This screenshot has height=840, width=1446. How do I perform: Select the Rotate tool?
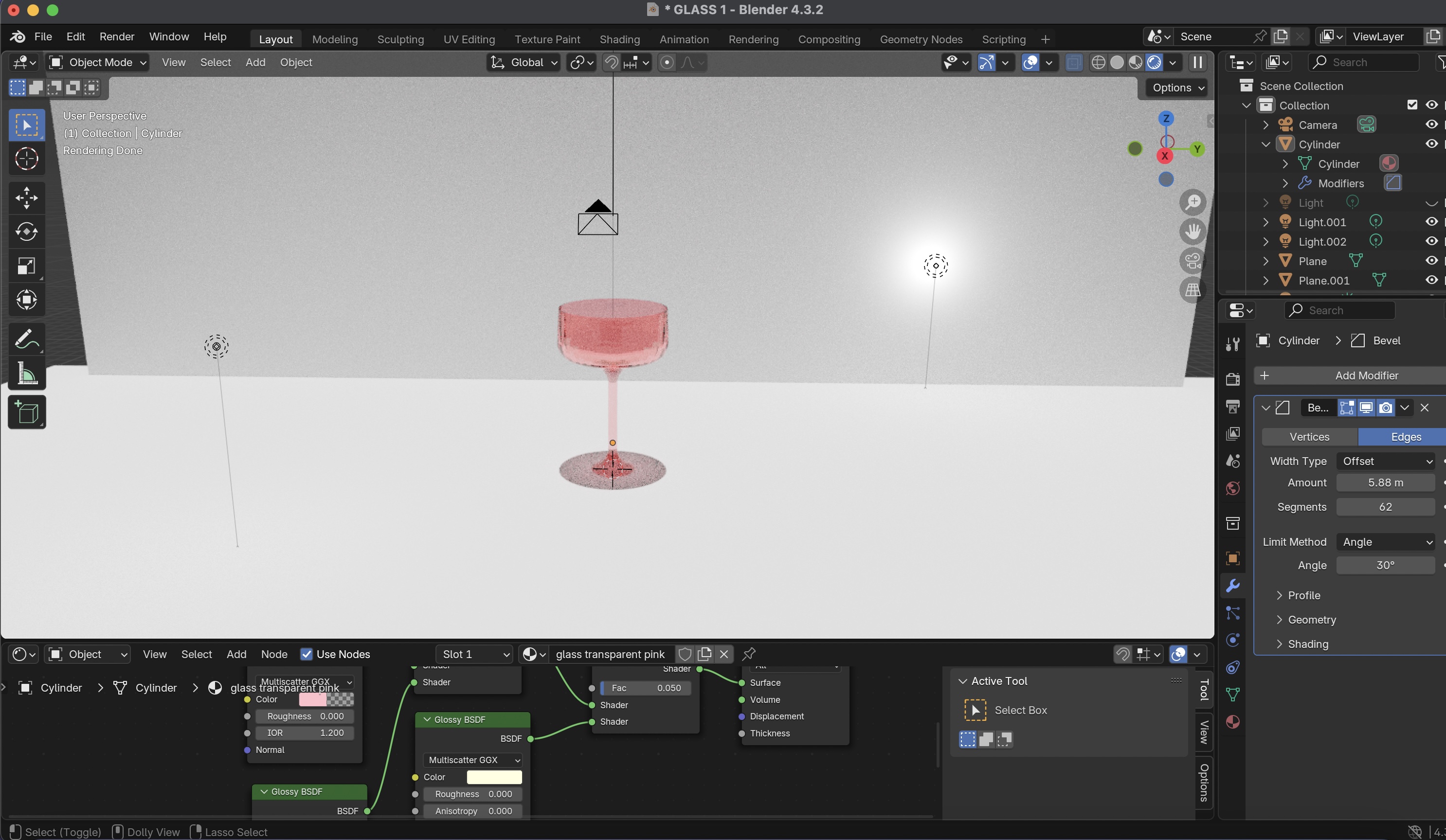26,232
